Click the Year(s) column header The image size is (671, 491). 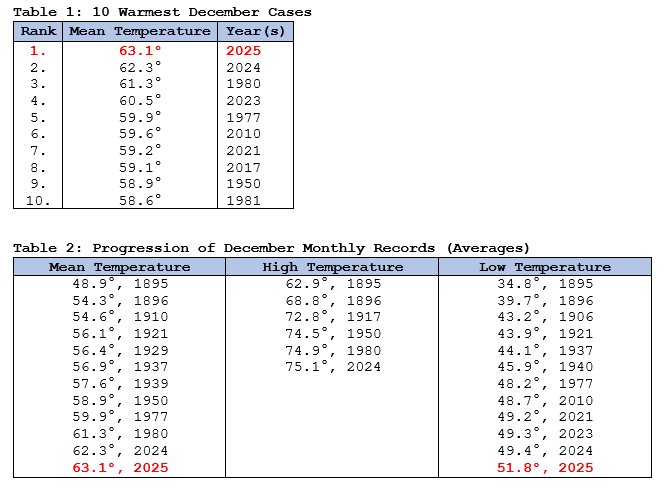point(255,31)
